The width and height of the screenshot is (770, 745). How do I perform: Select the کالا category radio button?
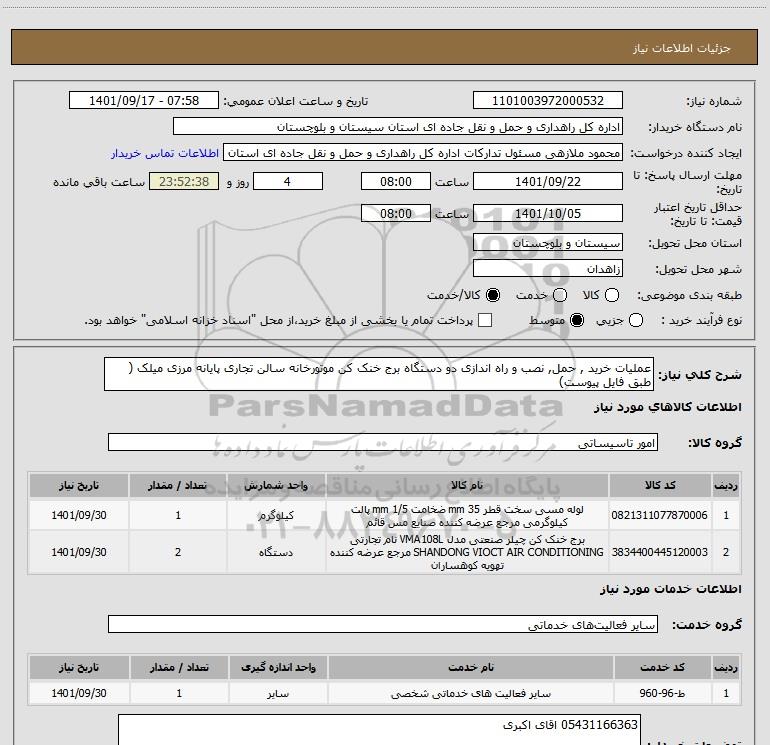point(612,295)
